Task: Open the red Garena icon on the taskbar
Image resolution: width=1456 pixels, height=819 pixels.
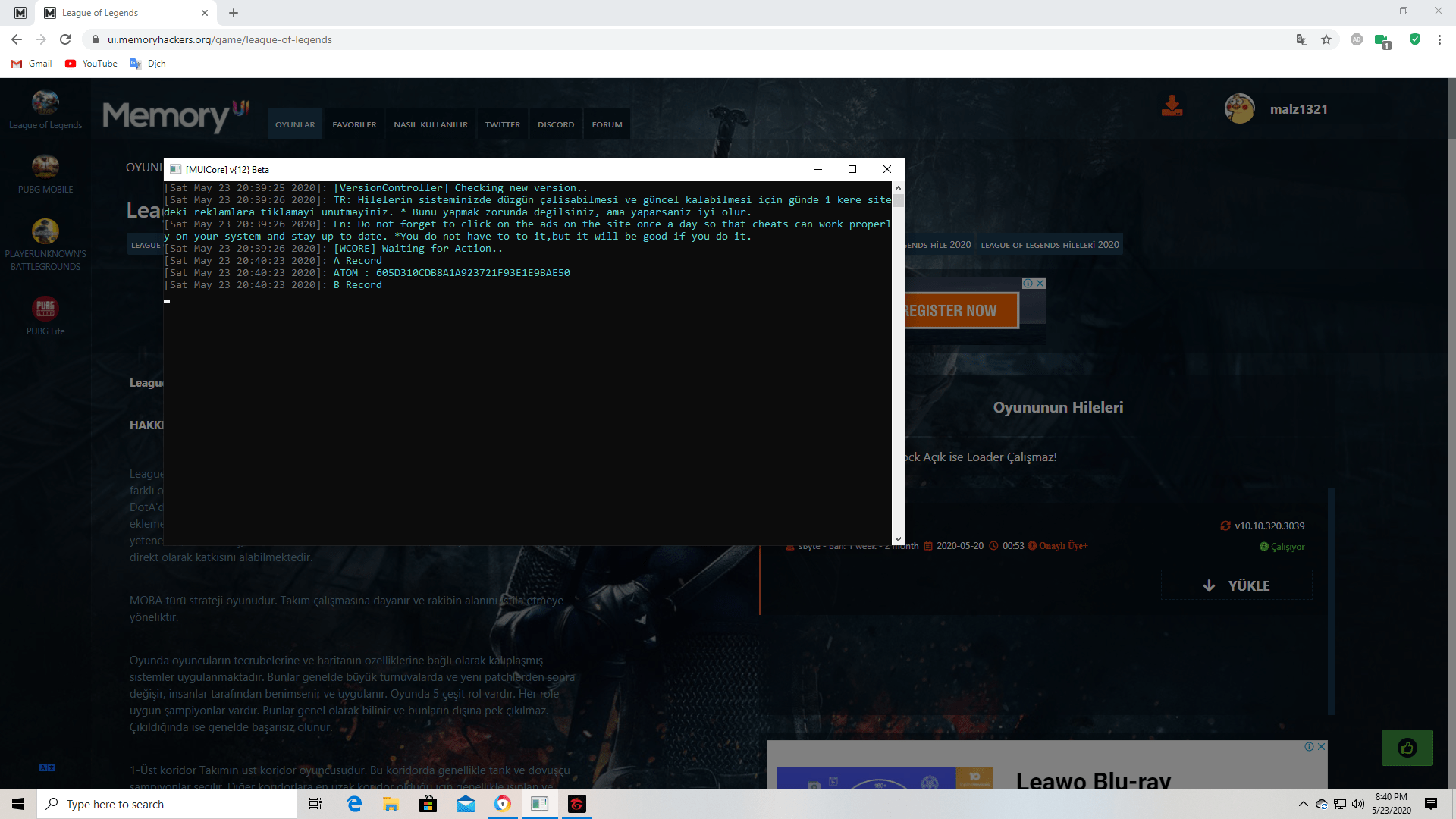Action: click(x=576, y=804)
